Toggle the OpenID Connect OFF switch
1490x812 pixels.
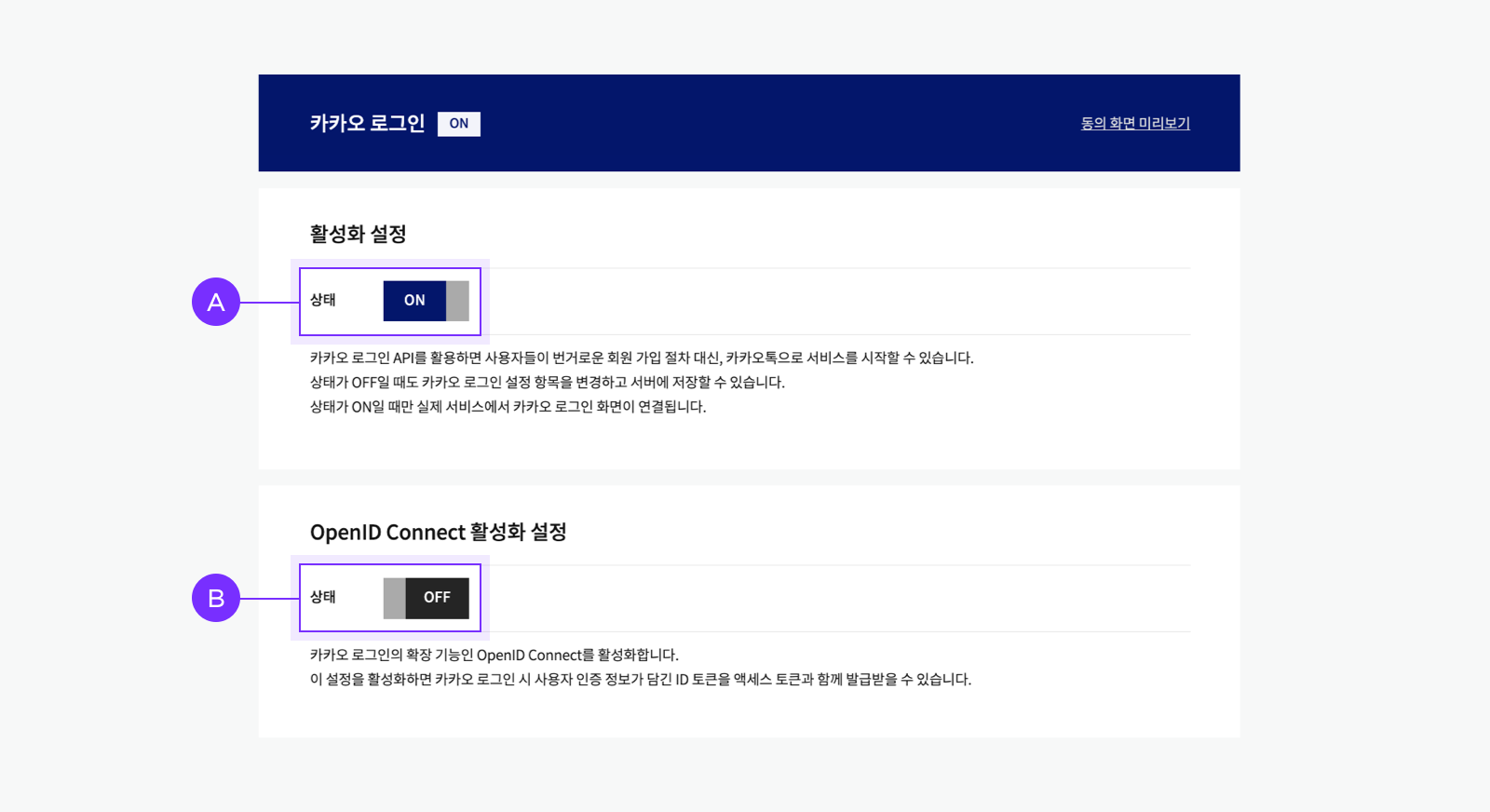coord(426,598)
